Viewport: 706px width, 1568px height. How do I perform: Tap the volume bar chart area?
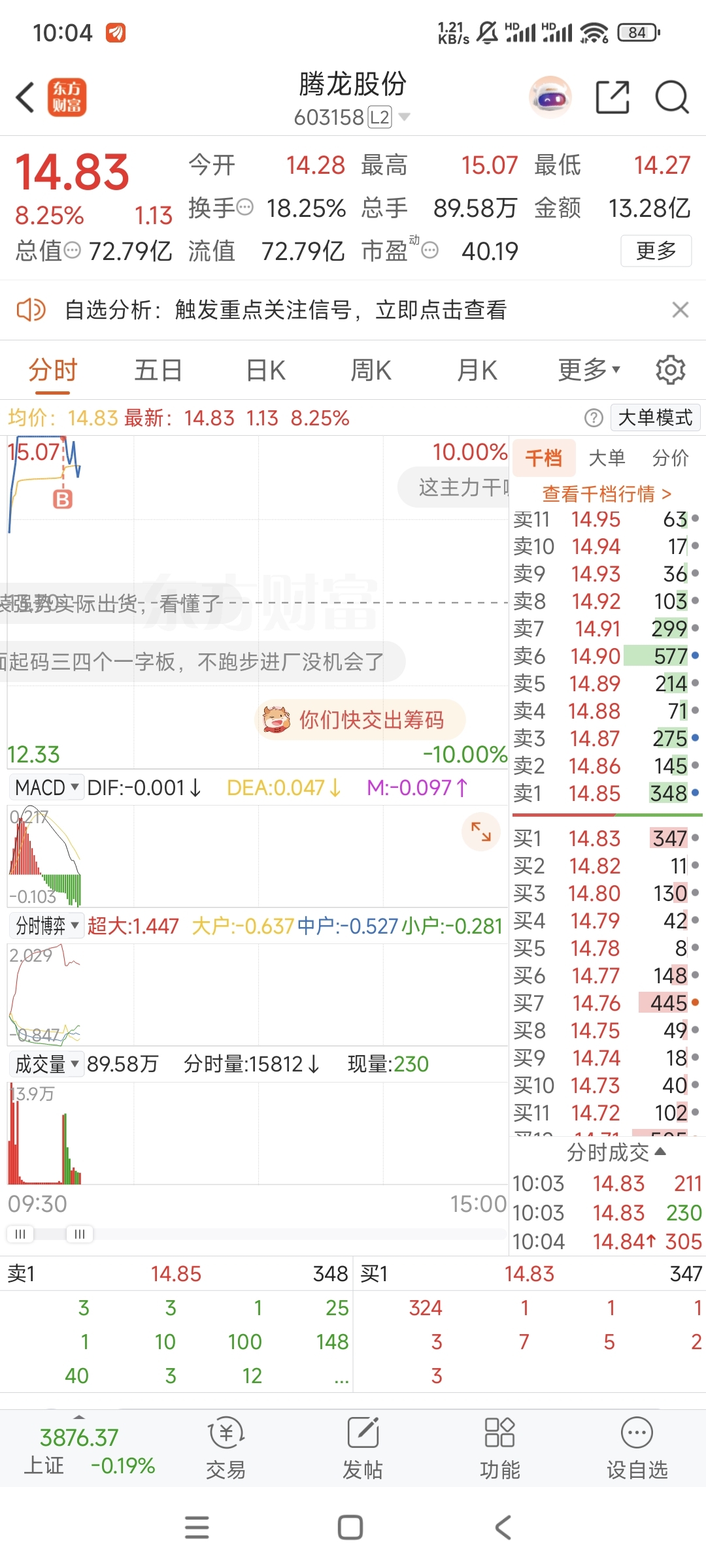(x=258, y=1133)
